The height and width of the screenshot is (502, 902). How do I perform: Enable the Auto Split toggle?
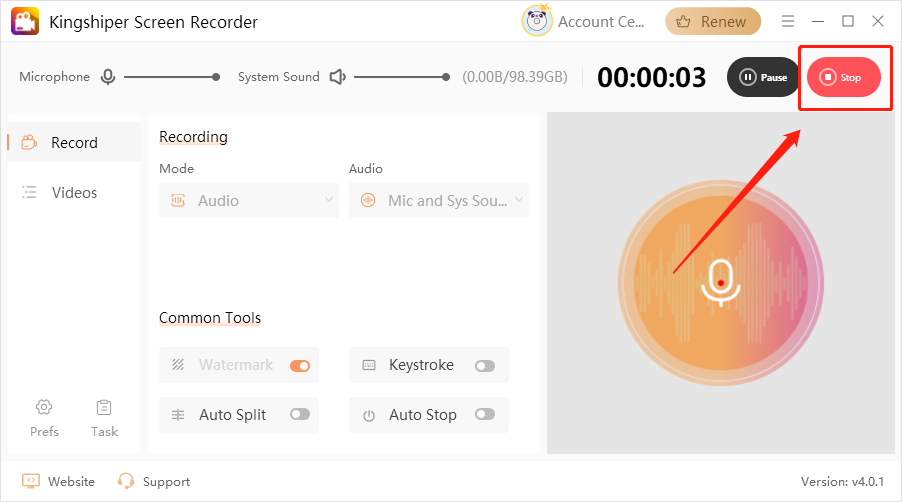[300, 414]
